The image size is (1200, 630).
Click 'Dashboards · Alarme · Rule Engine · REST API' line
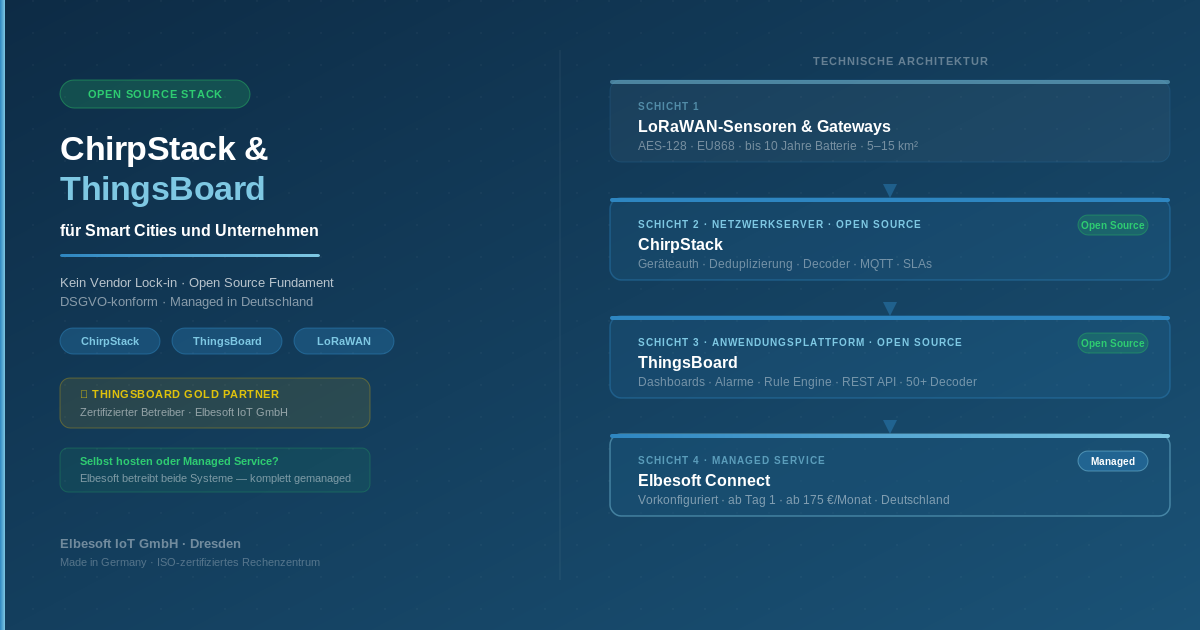coord(807,382)
